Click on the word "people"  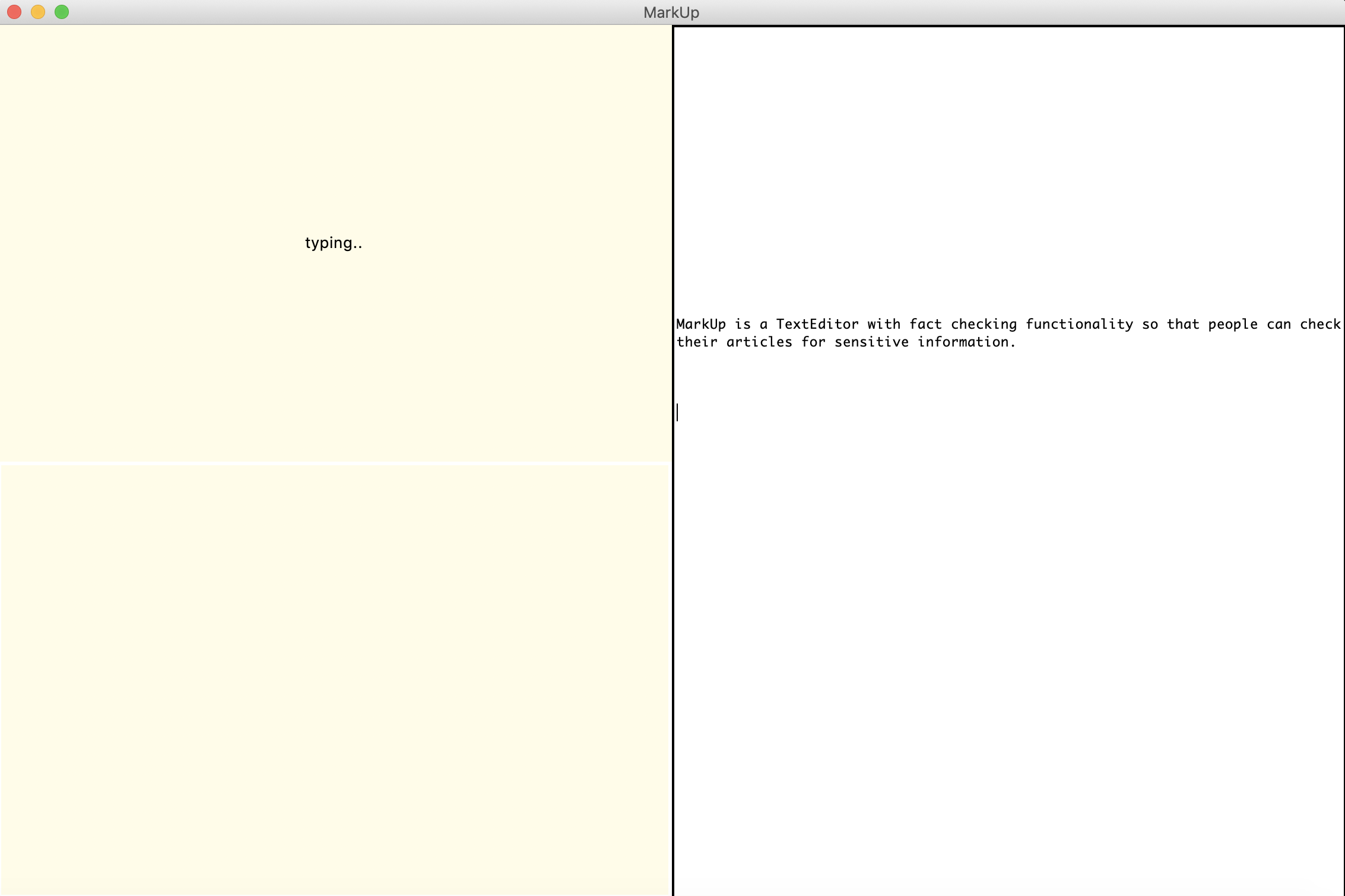click(1232, 324)
